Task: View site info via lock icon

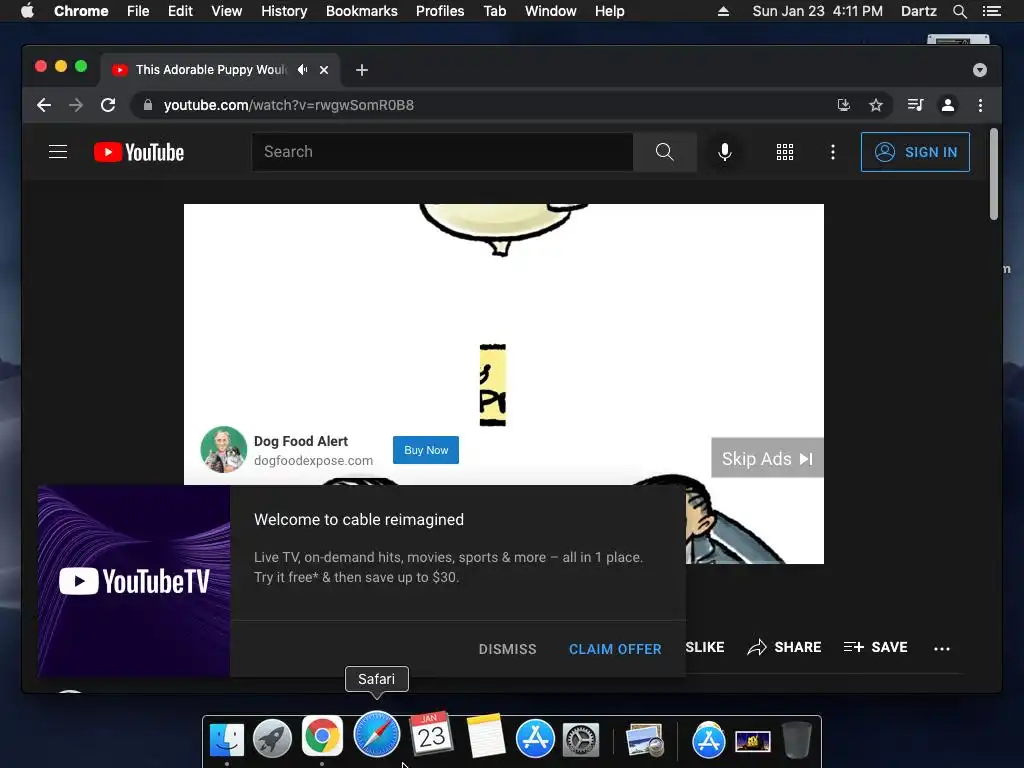Action: 148,105
